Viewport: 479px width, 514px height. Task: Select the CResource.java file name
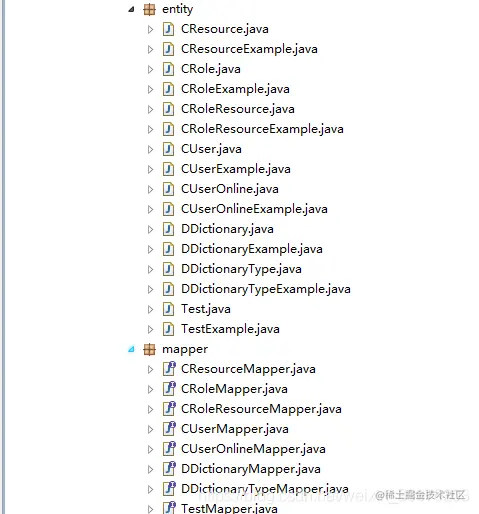coord(225,29)
